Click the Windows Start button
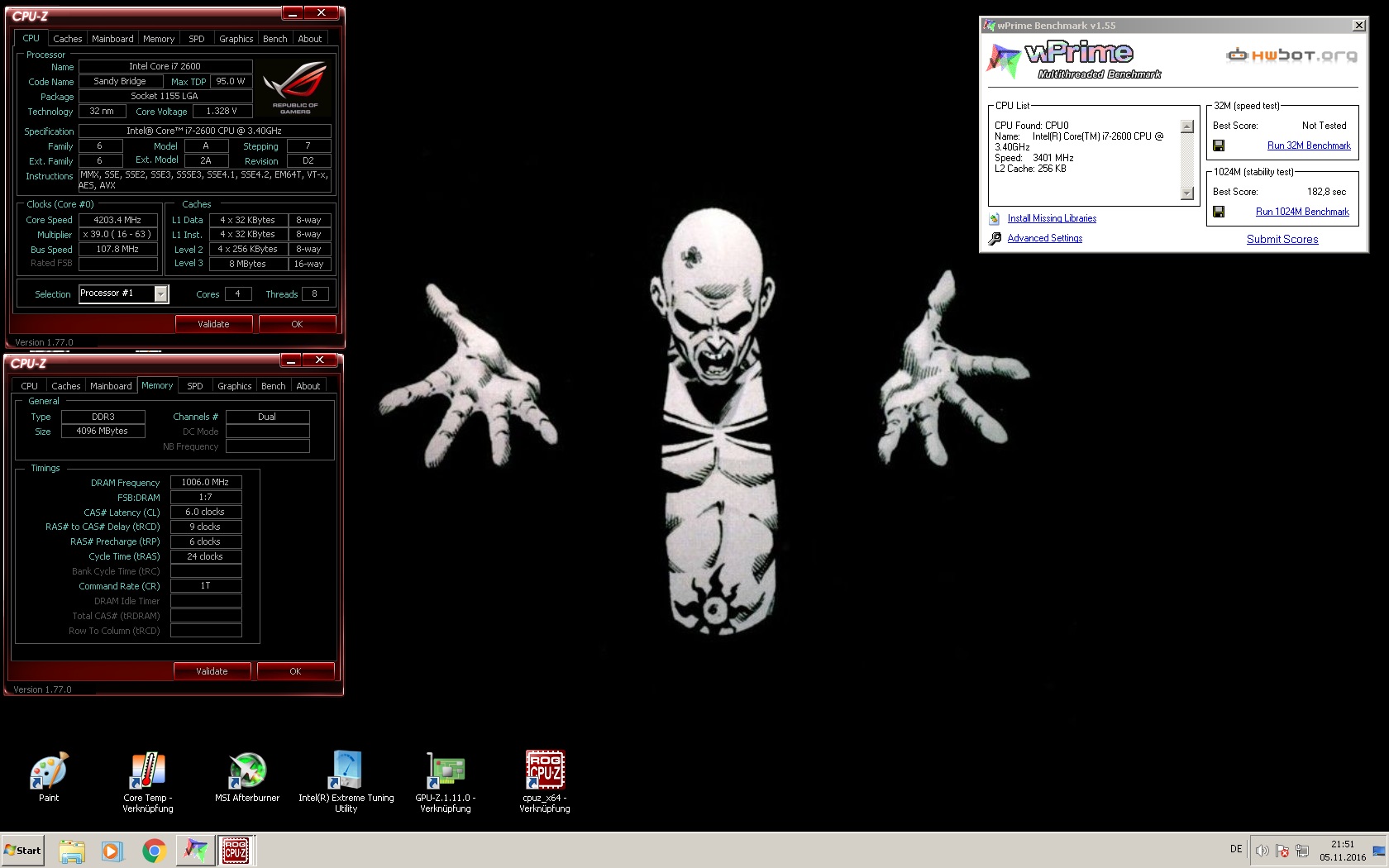 click(x=22, y=850)
